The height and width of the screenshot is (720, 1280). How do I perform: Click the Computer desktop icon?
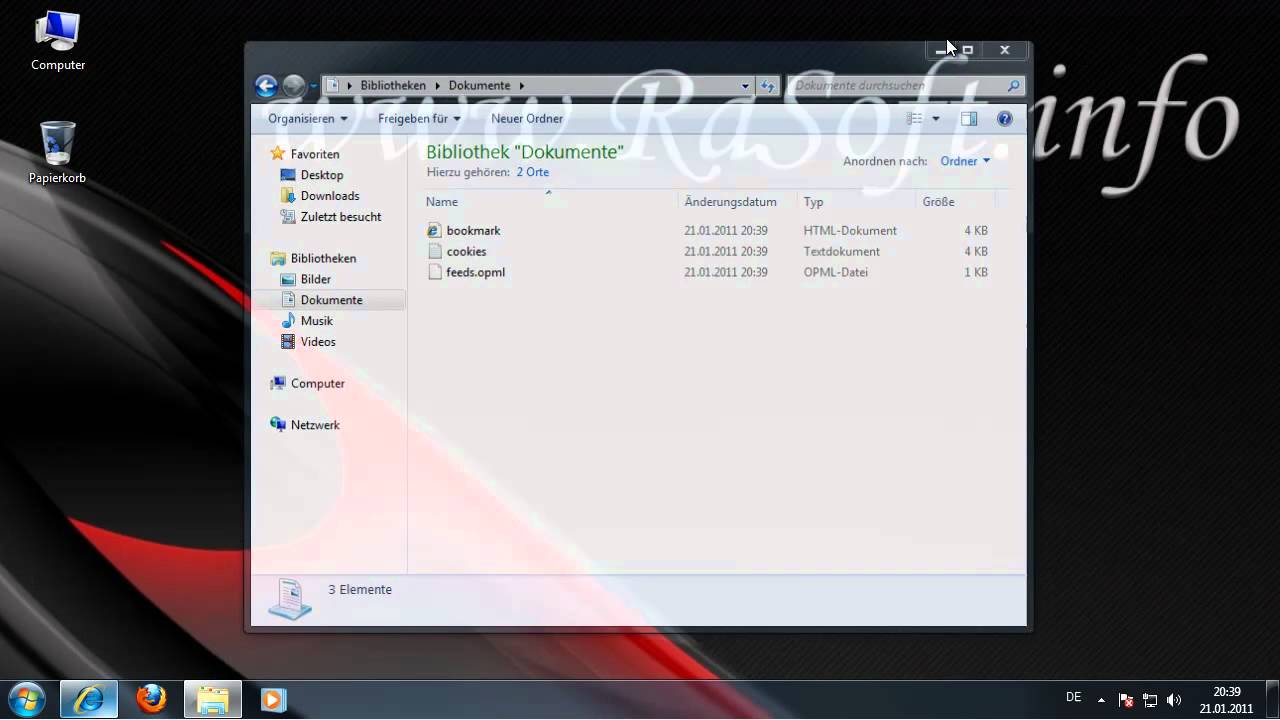[58, 42]
